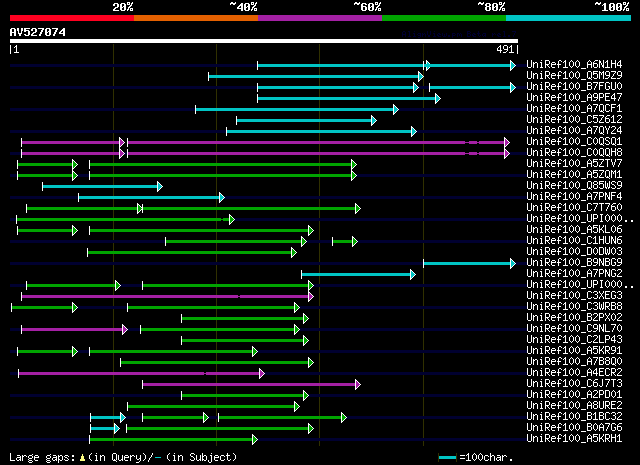Image resolution: width=640 pixels, height=465 pixels.
Task: Select the UniRef100_C2LP43 label
Action: pyautogui.click(x=574, y=340)
